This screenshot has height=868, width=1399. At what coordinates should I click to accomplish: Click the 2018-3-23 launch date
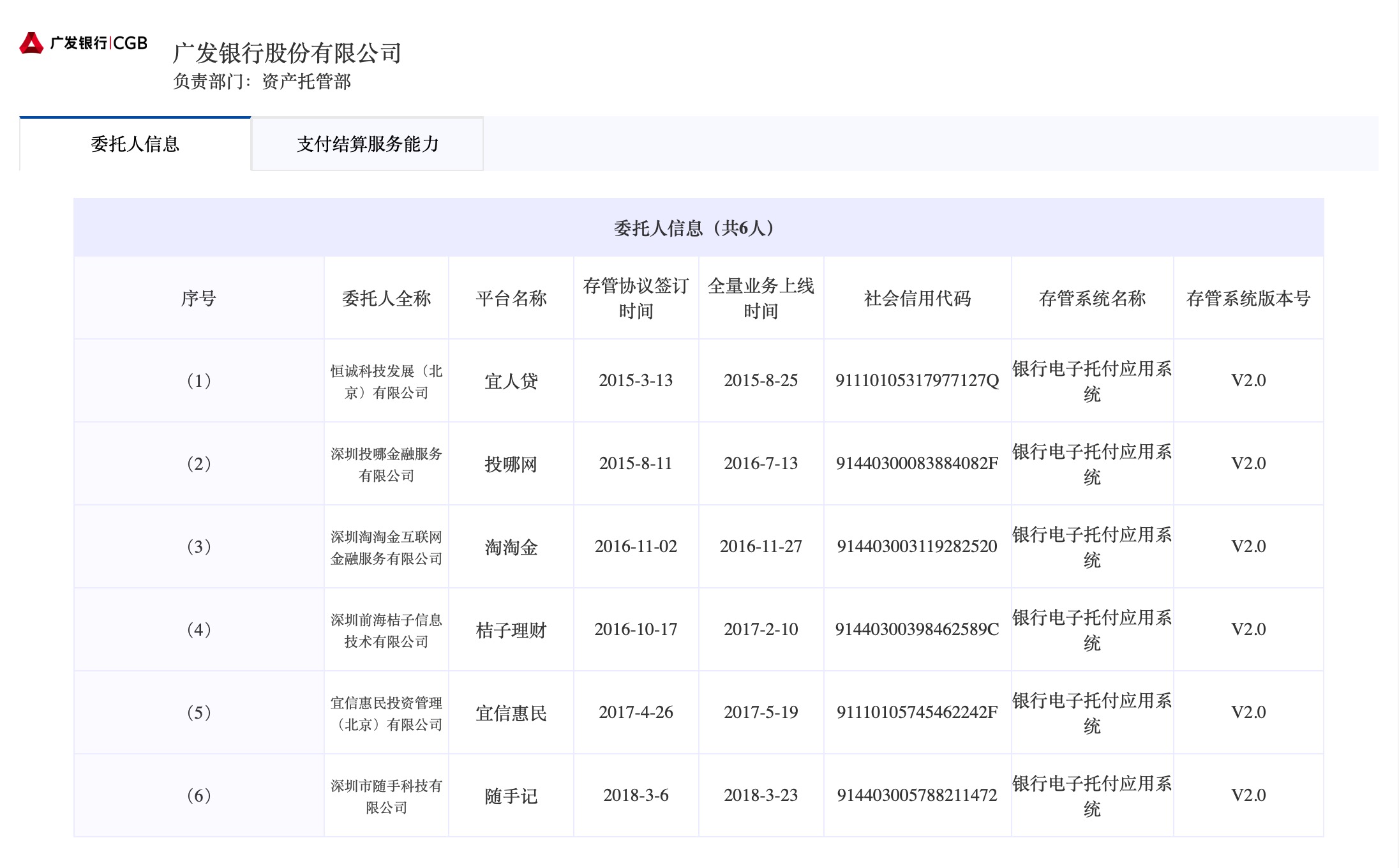761,795
